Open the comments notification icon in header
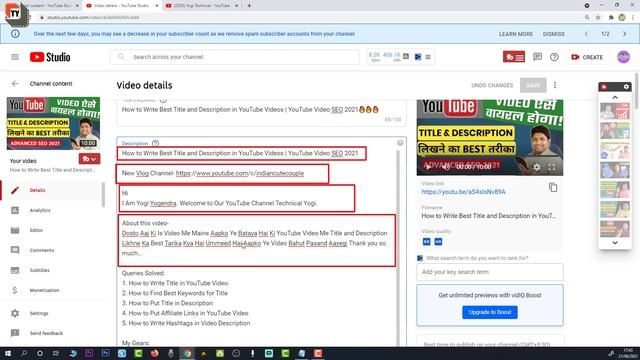This screenshot has width=640, height=360. coord(537,57)
